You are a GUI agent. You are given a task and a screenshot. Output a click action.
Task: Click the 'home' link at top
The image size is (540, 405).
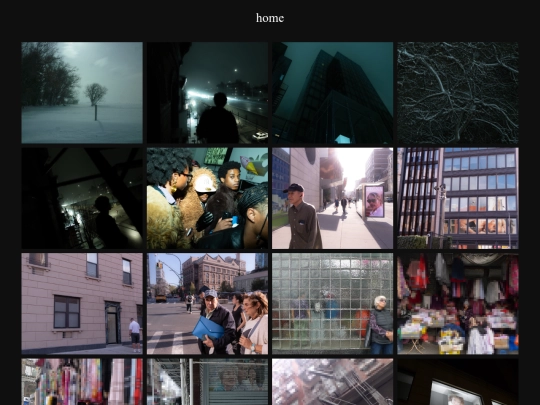(270, 18)
